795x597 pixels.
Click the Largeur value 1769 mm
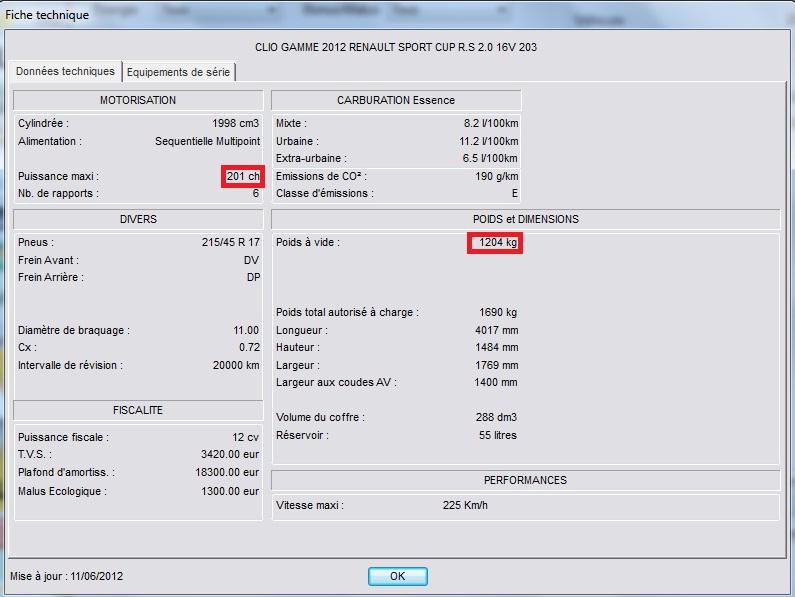pos(496,365)
